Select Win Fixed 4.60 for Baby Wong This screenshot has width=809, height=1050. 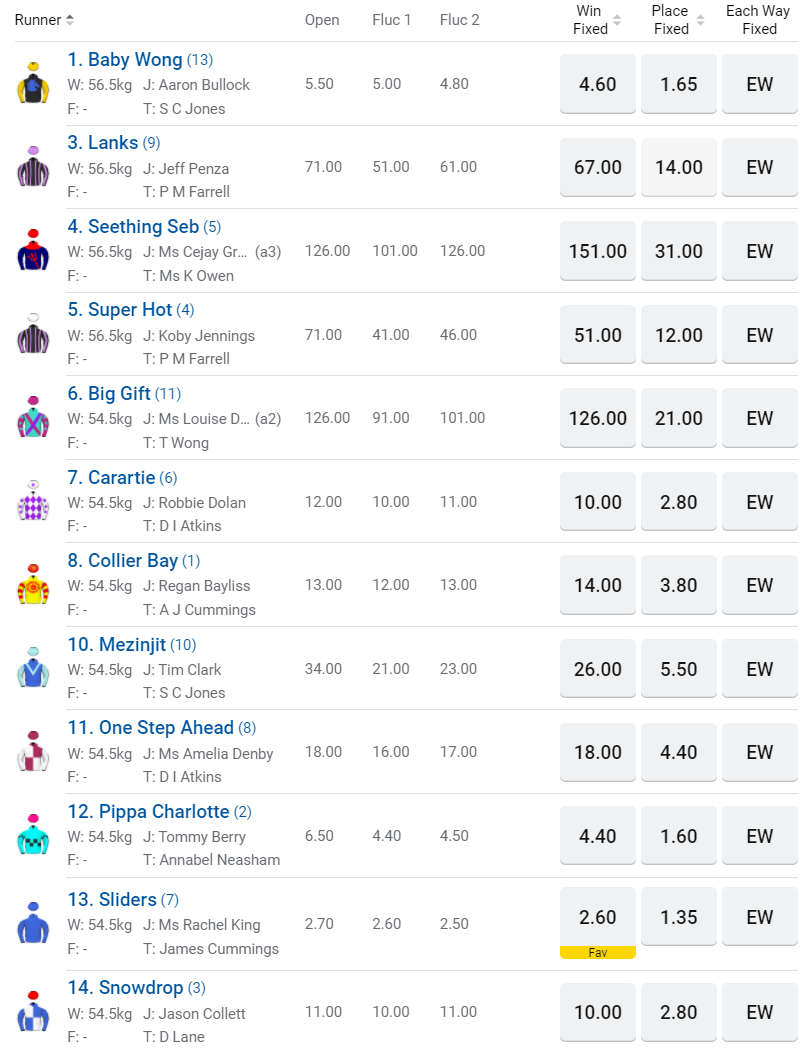click(x=598, y=84)
